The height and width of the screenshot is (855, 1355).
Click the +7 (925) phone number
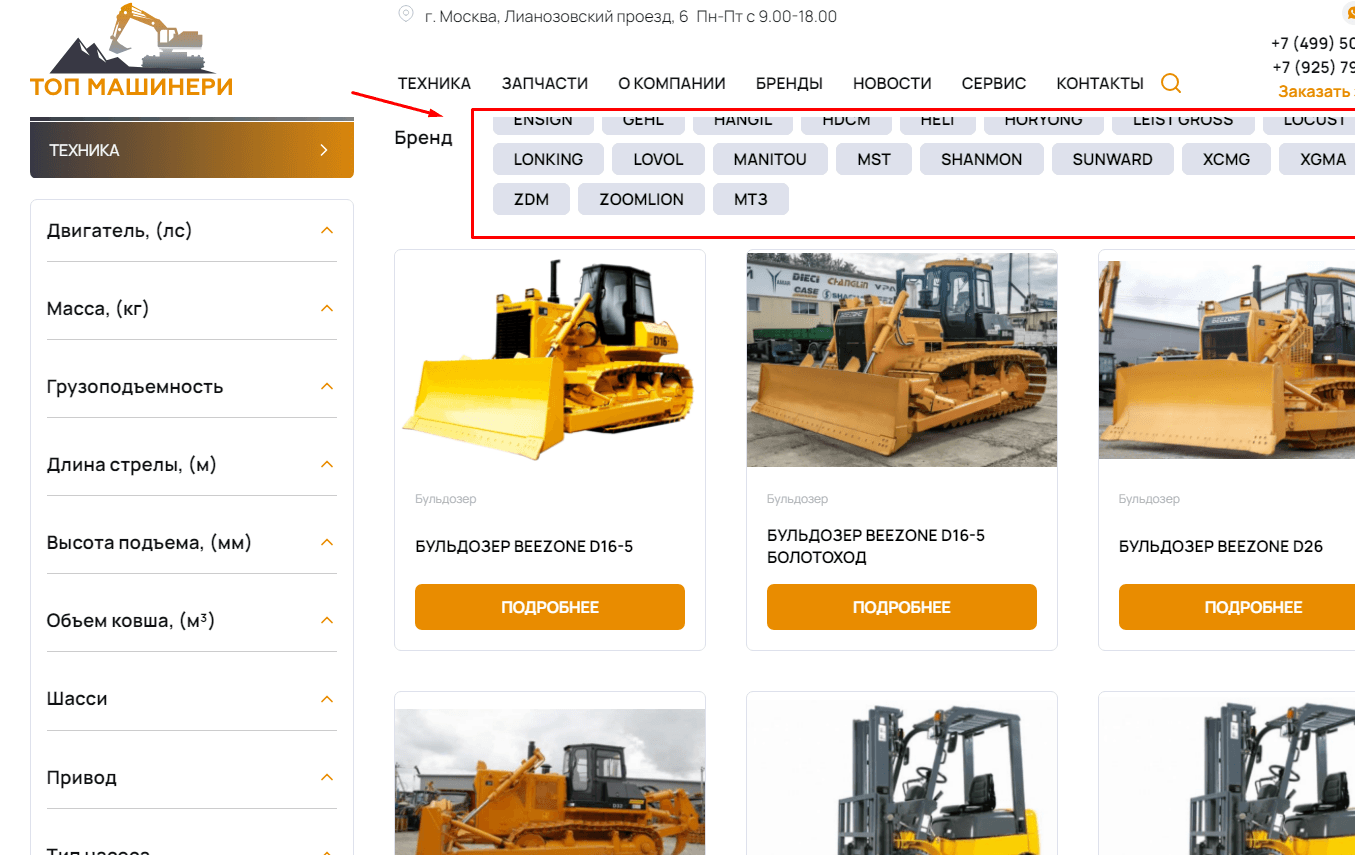[1313, 67]
